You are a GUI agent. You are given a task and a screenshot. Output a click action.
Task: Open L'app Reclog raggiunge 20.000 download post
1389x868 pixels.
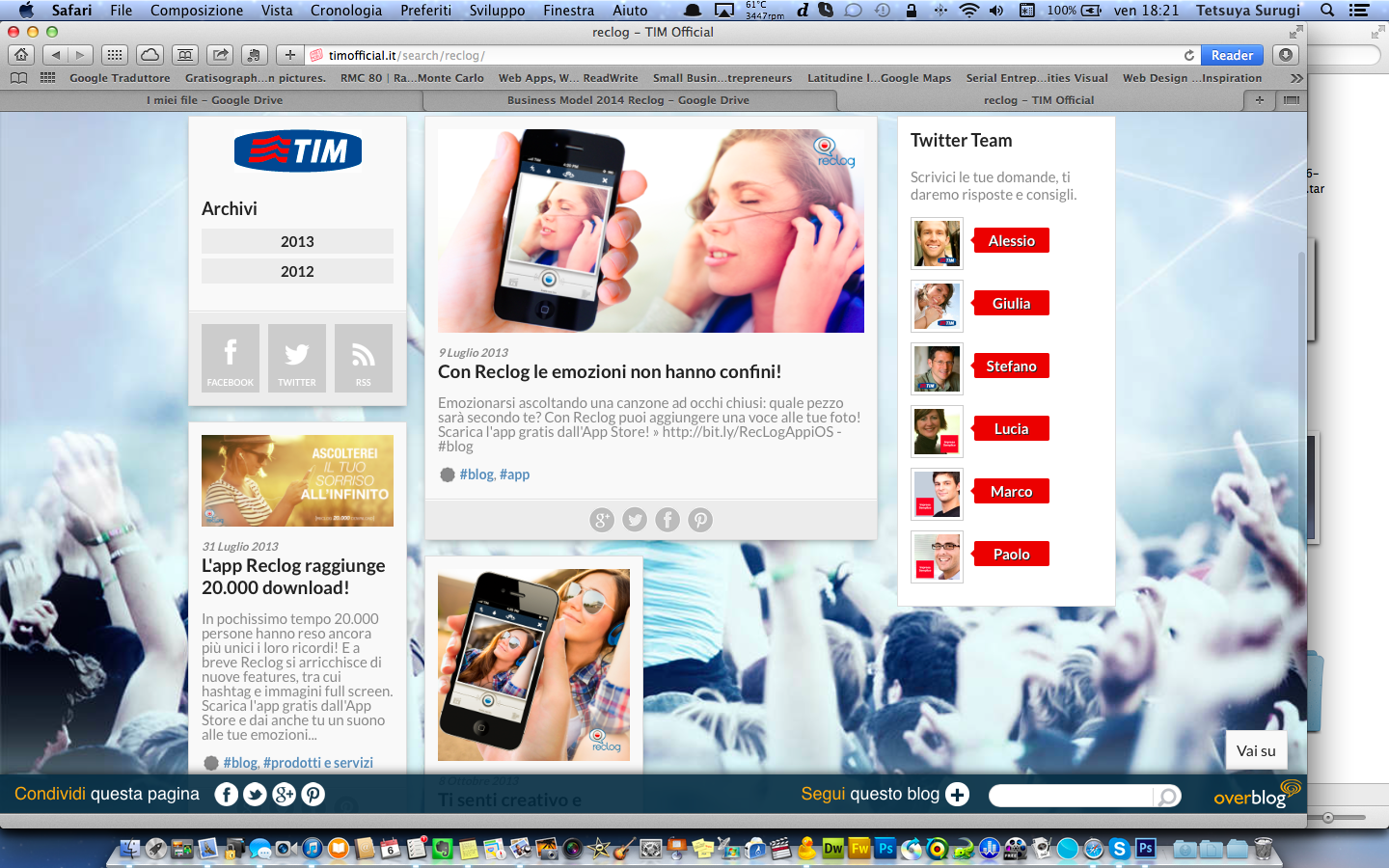click(x=293, y=577)
